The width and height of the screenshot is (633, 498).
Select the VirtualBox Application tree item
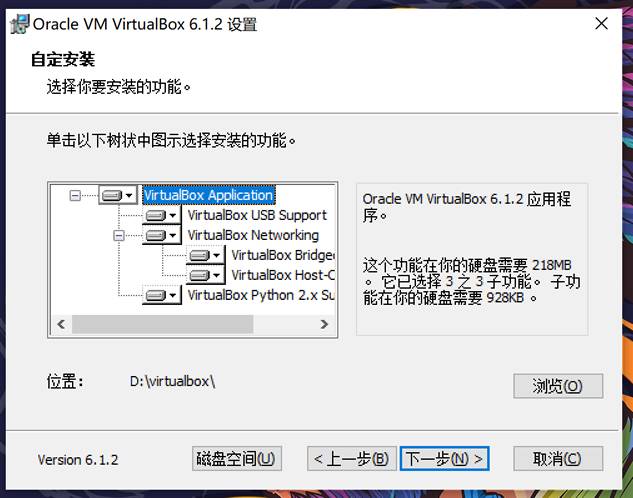coord(209,195)
